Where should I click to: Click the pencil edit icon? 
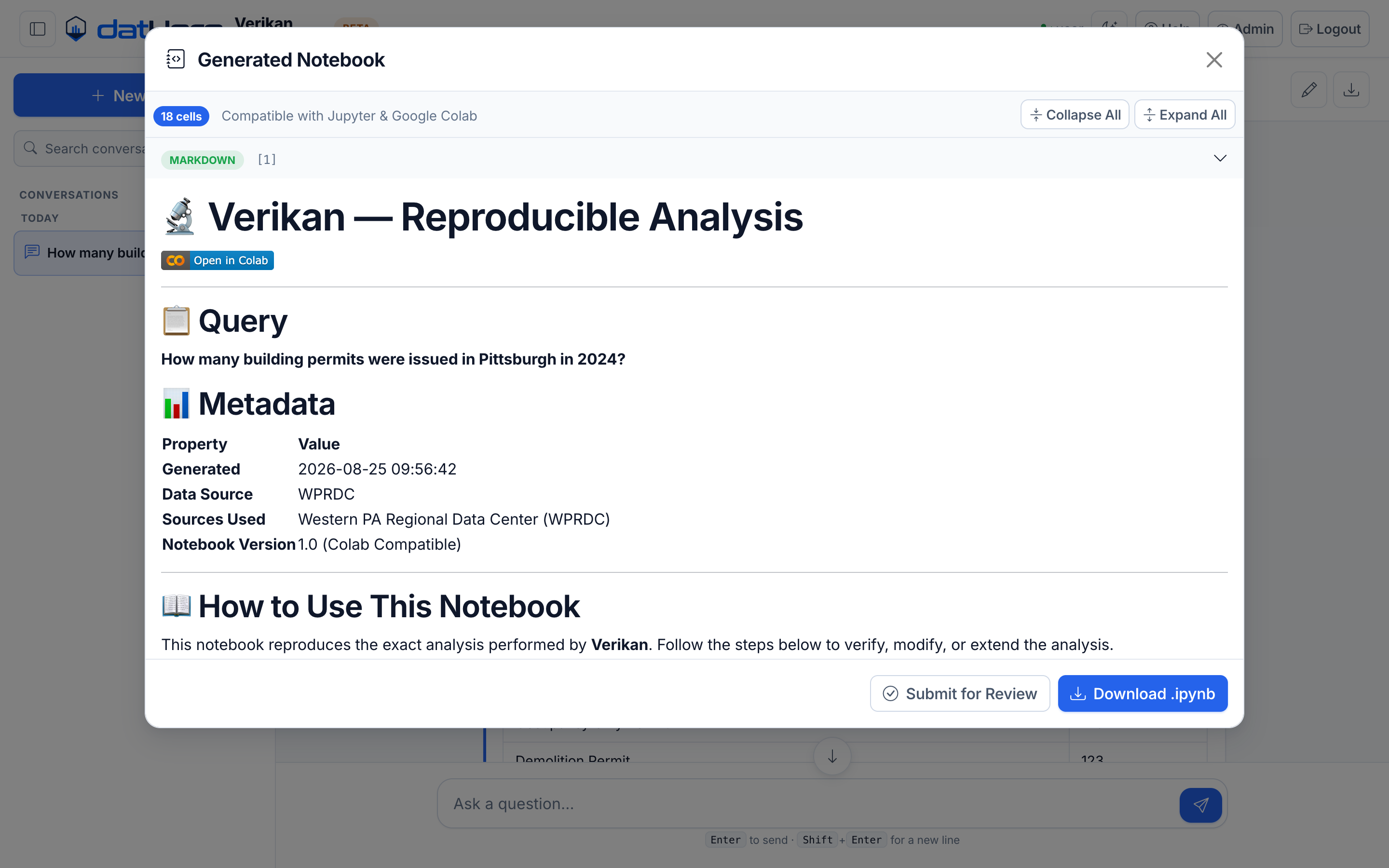coord(1308,90)
